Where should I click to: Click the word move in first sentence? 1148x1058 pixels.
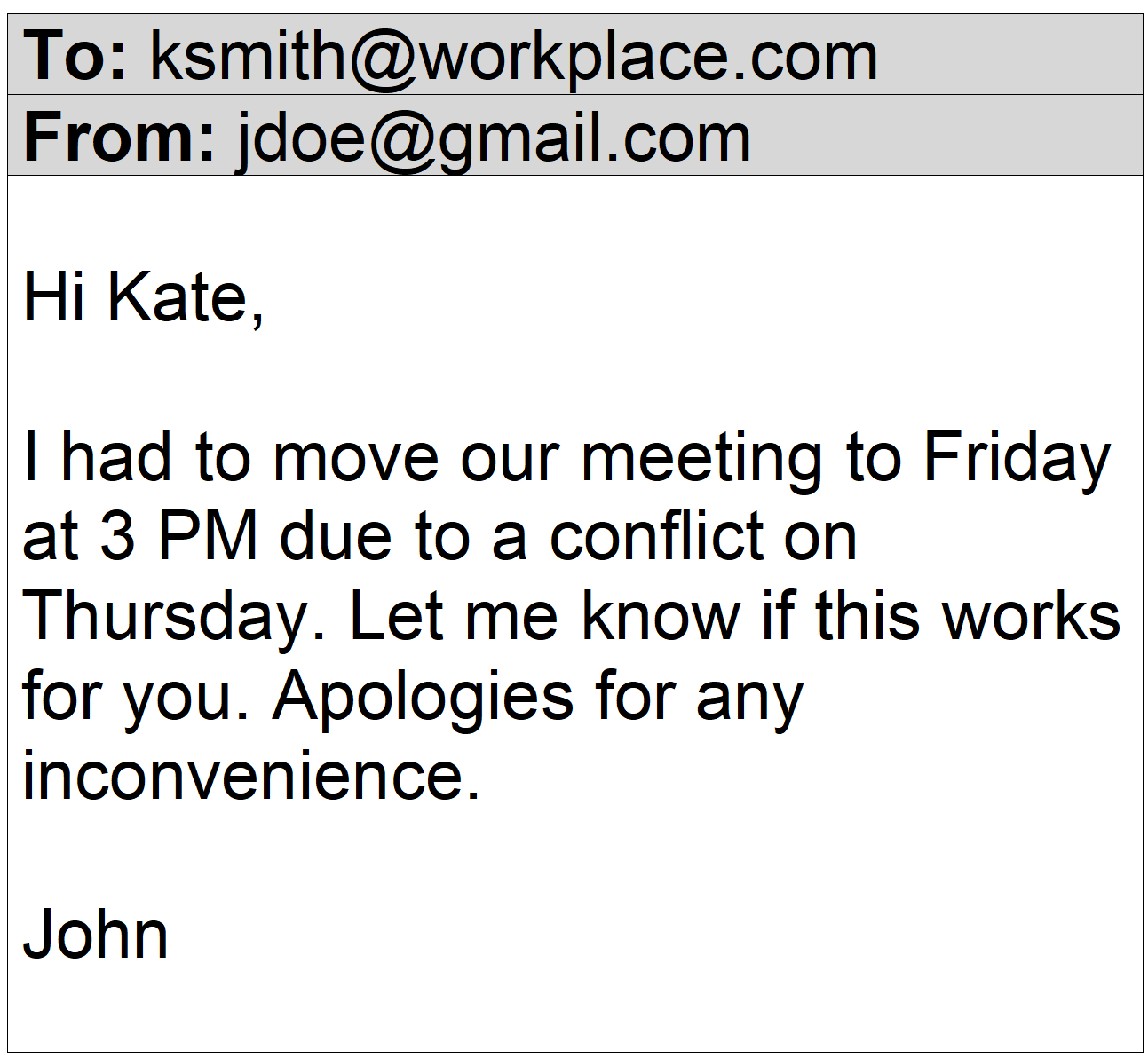pyautogui.click(x=356, y=460)
